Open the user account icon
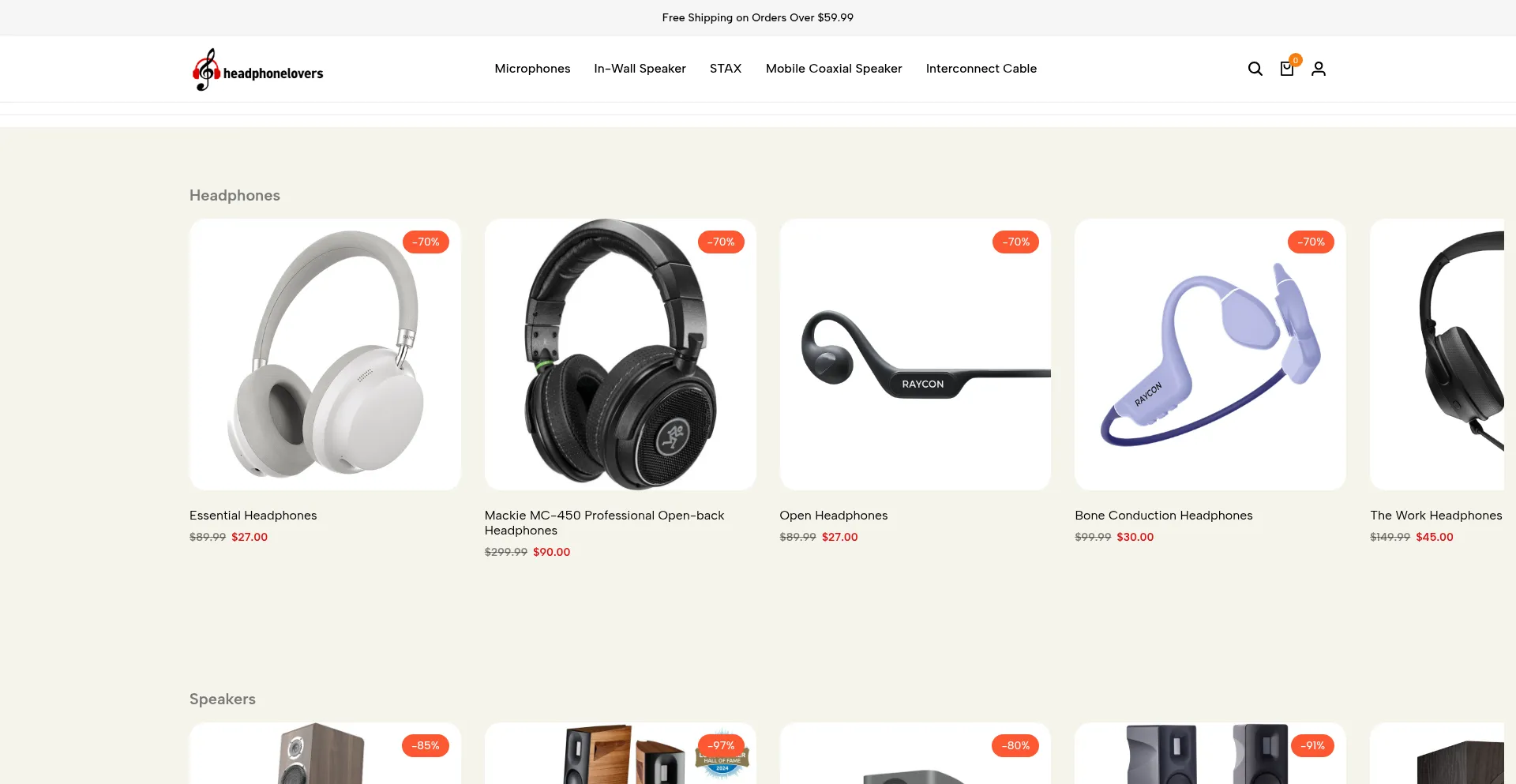The image size is (1516, 784). click(x=1319, y=69)
